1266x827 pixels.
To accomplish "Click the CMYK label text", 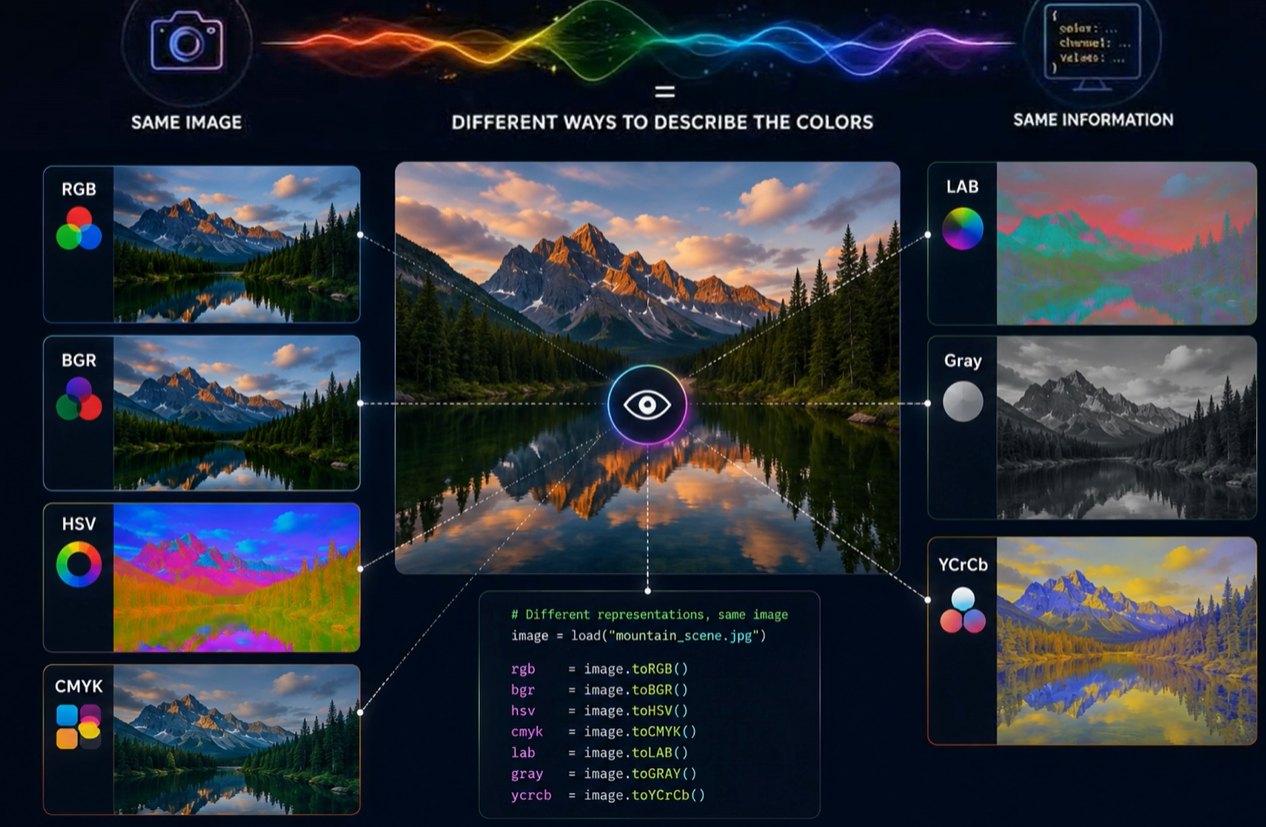I will point(79,687).
